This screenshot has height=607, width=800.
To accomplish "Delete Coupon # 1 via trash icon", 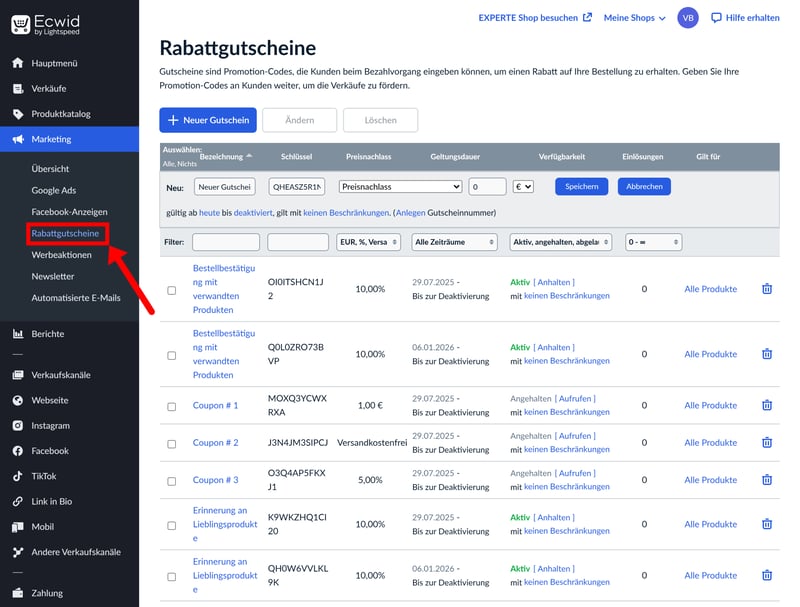I will 767,405.
